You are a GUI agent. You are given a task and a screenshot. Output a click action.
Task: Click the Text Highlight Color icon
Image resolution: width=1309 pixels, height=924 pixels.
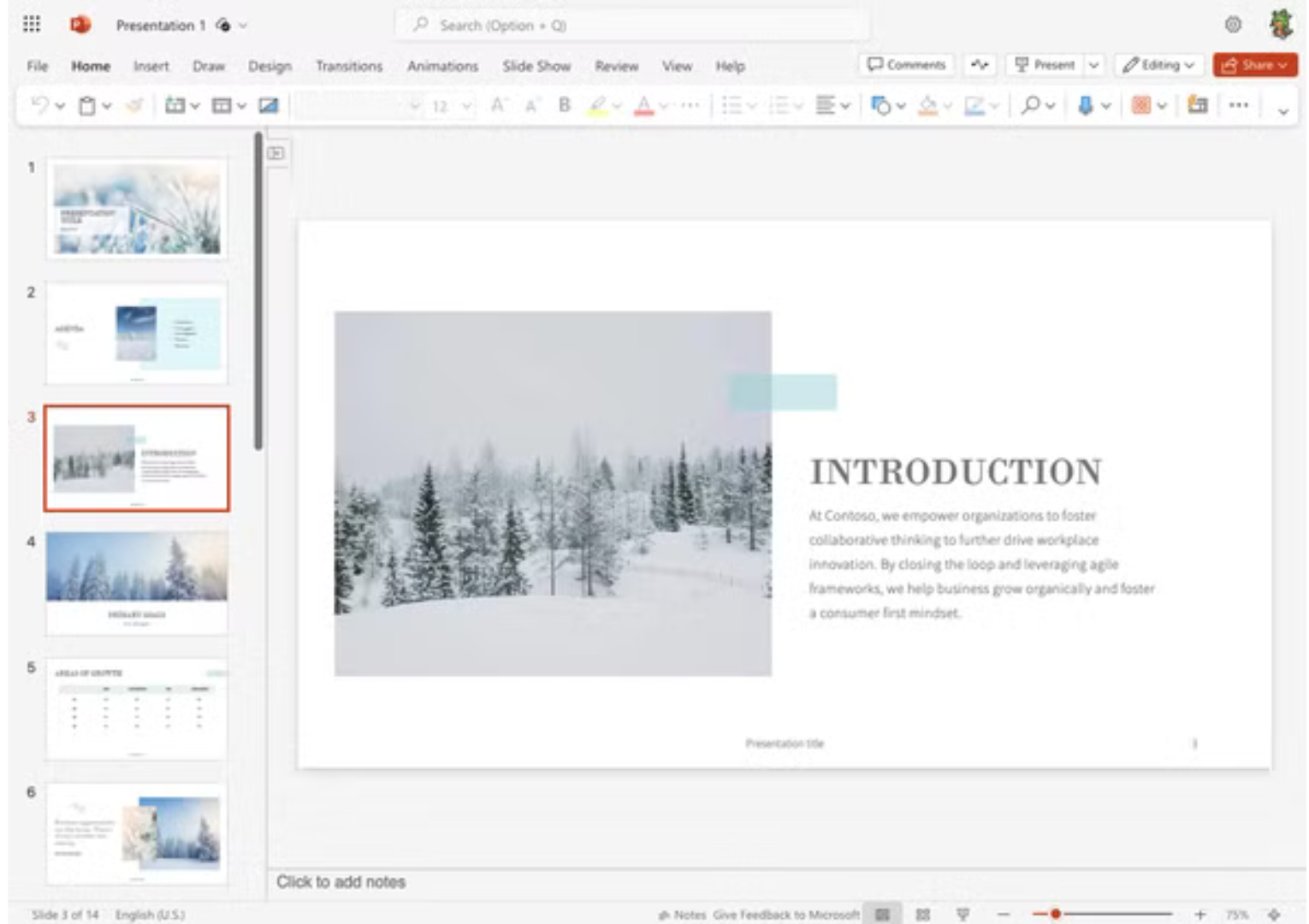tap(599, 106)
